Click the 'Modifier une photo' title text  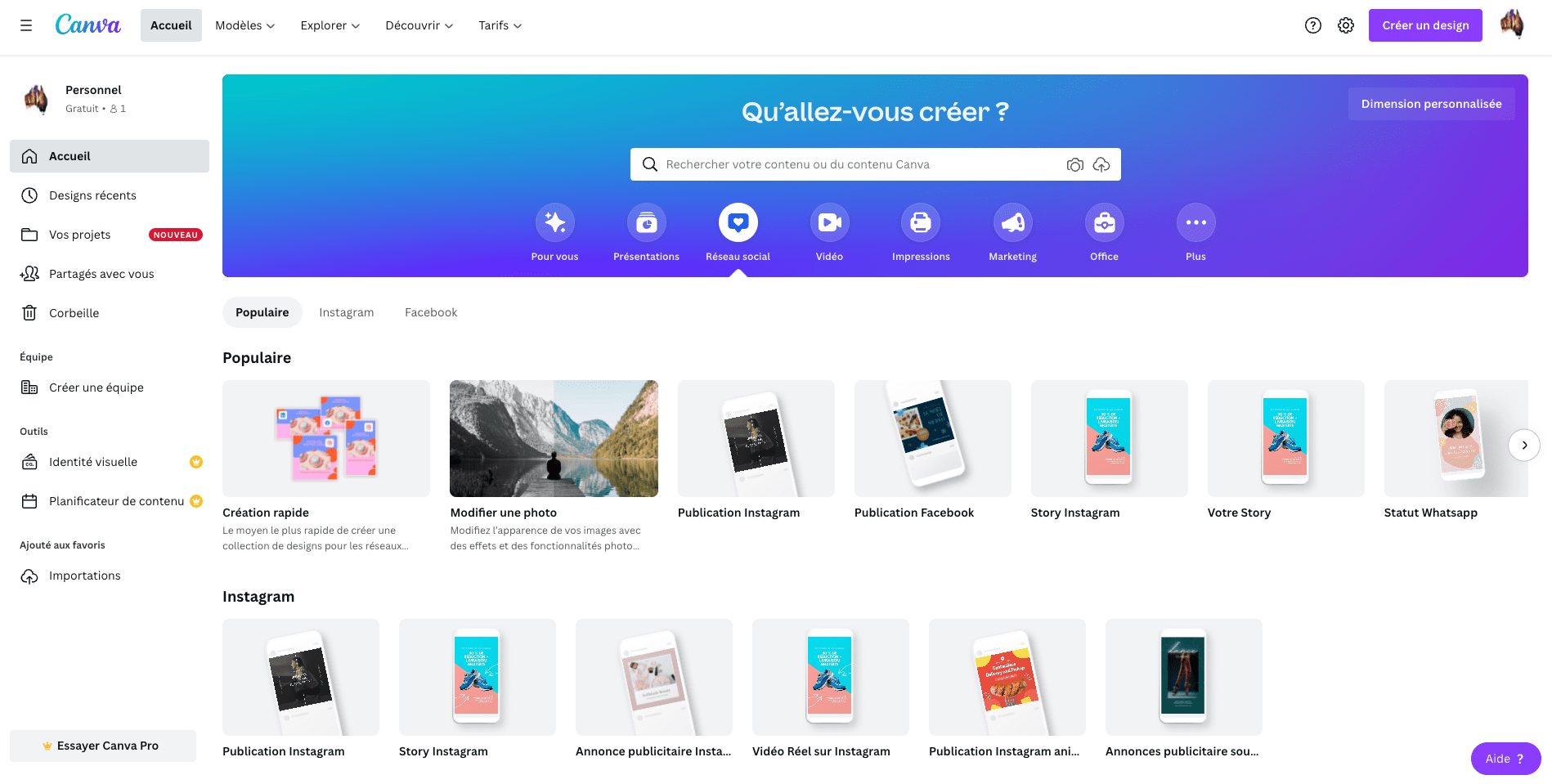pos(503,513)
